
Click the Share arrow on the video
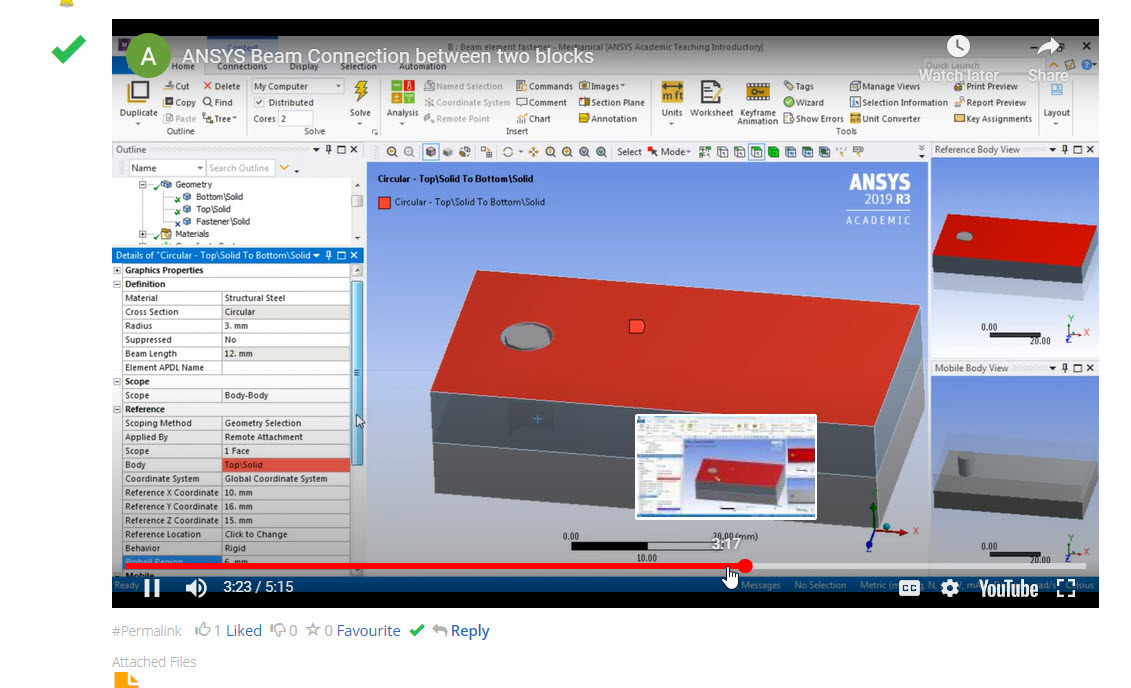click(x=1048, y=58)
